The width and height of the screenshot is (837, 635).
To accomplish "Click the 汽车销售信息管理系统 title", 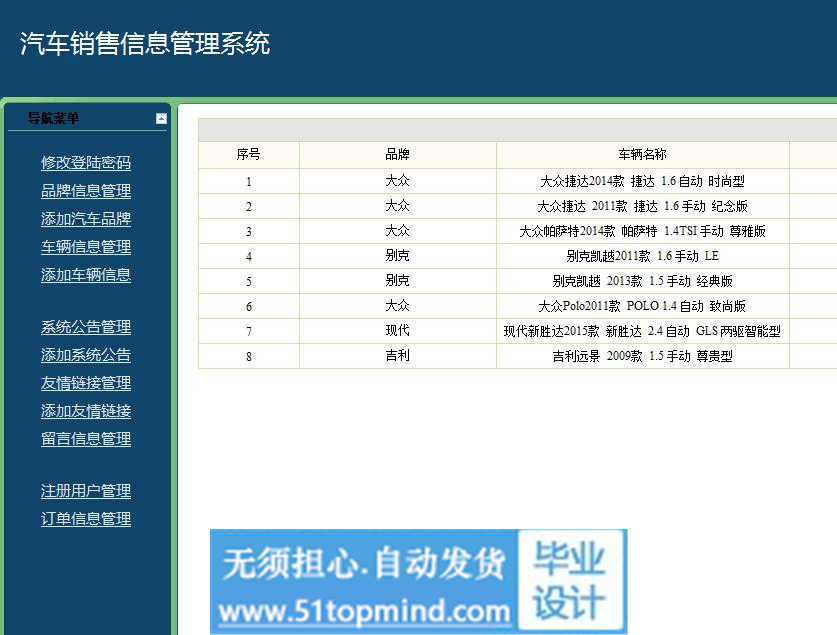I will tap(145, 43).
